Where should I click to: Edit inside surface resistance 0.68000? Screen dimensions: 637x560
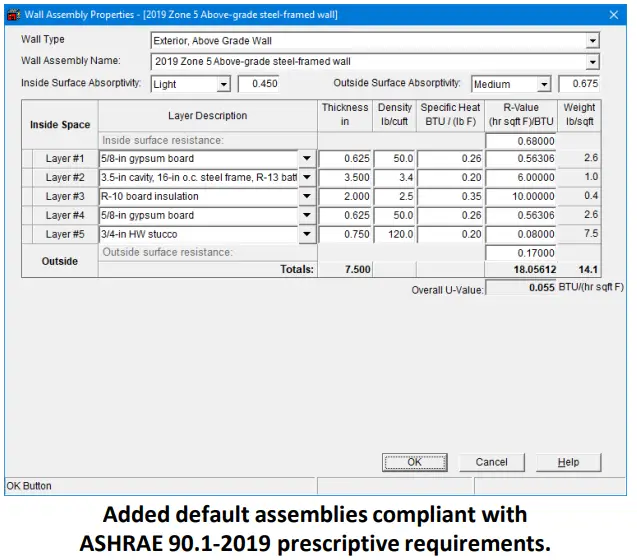coord(521,141)
